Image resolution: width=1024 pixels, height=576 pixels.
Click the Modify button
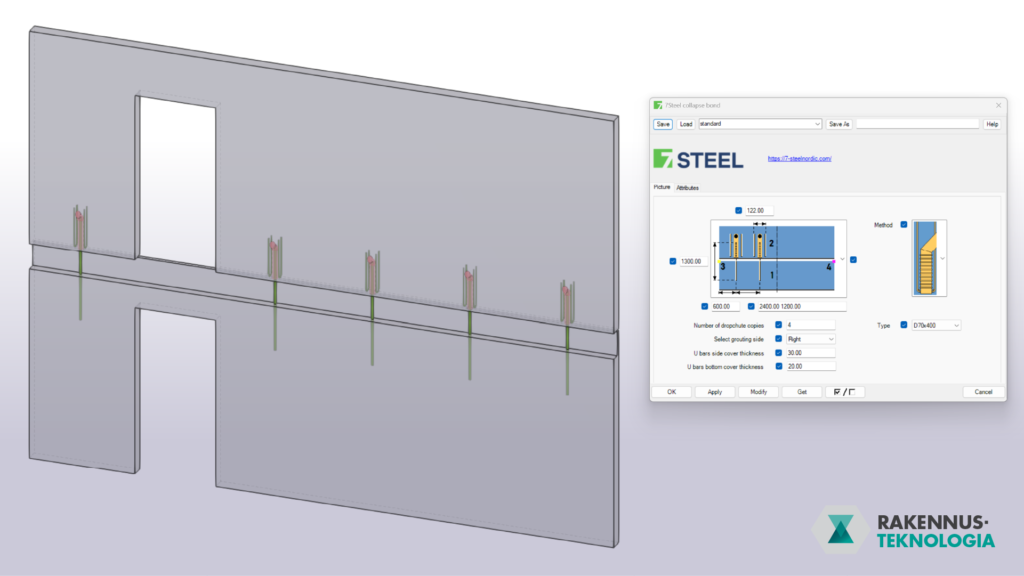(758, 392)
